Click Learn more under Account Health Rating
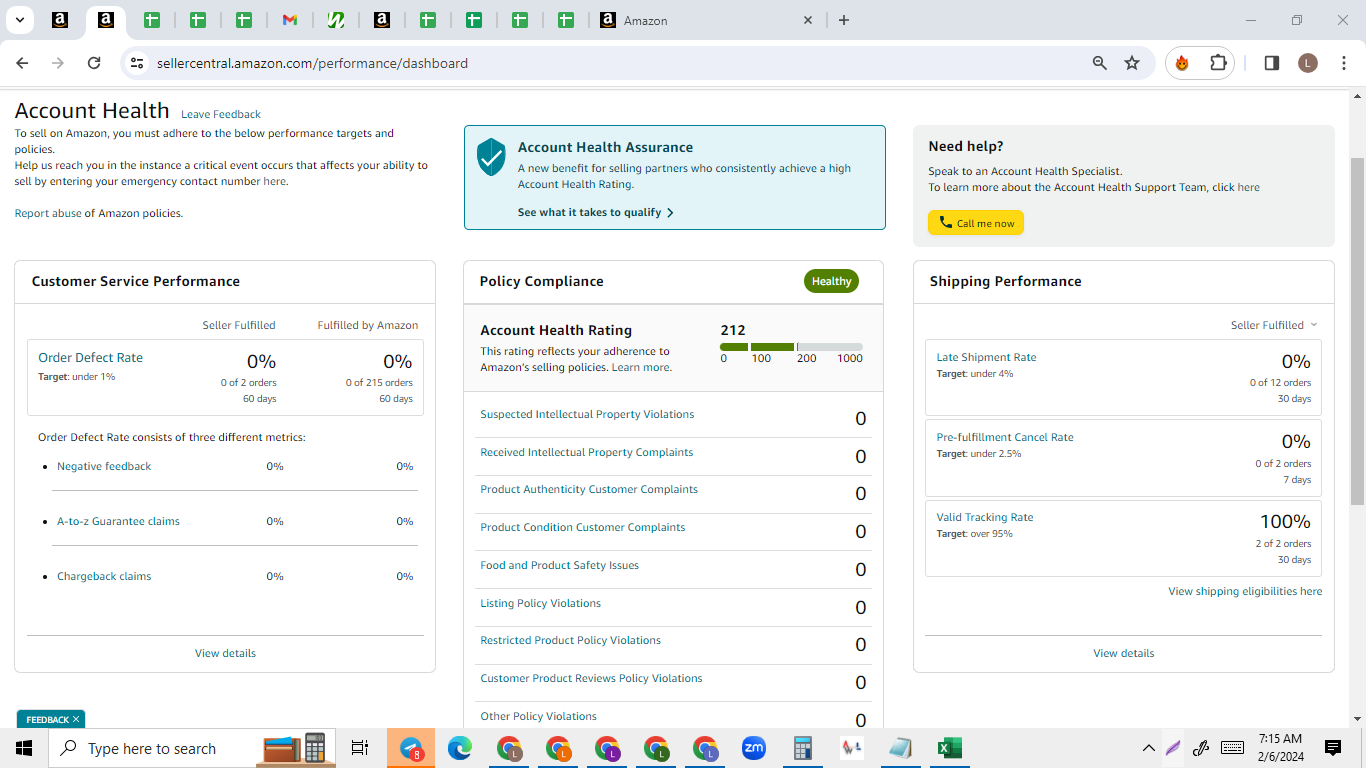This screenshot has height=768, width=1366. point(641,367)
